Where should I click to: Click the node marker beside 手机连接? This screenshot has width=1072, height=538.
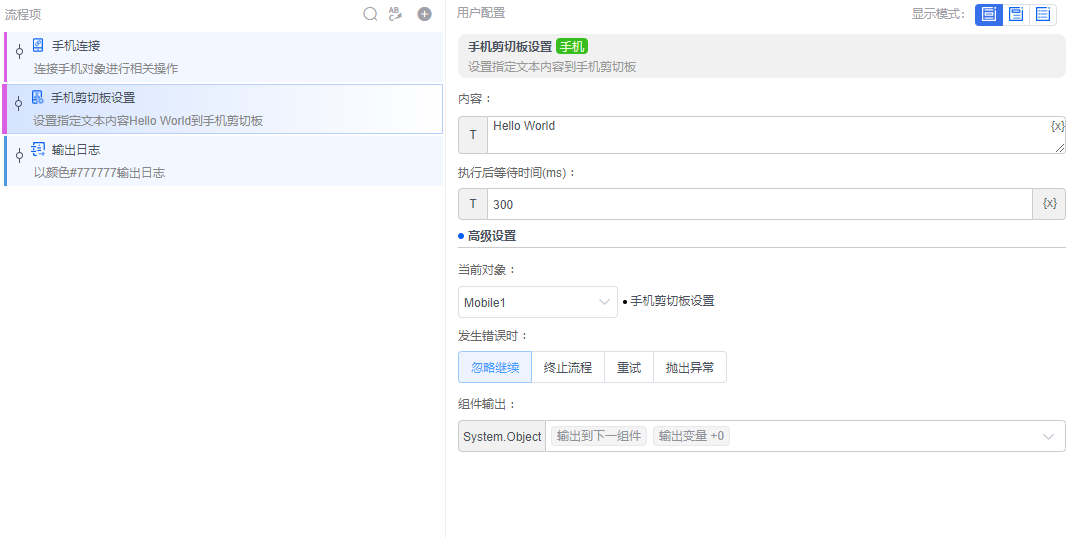tap(19, 51)
